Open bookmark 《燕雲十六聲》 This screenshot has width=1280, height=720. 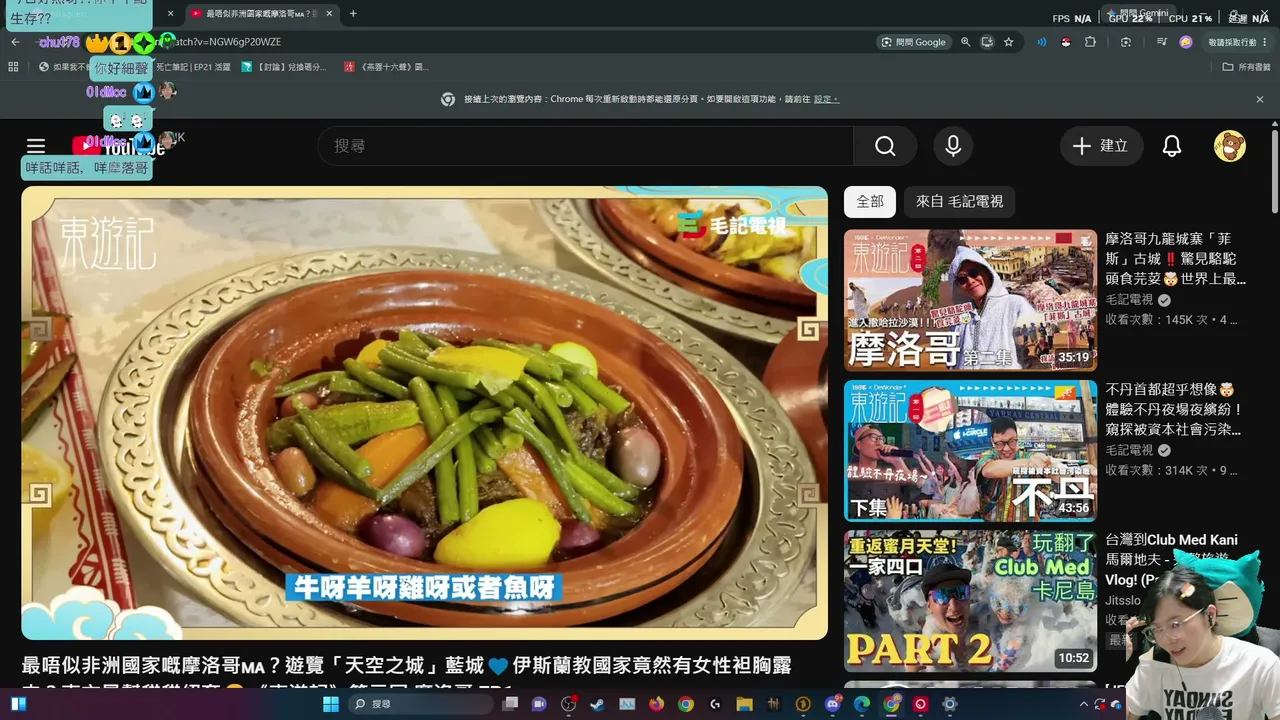coord(386,67)
